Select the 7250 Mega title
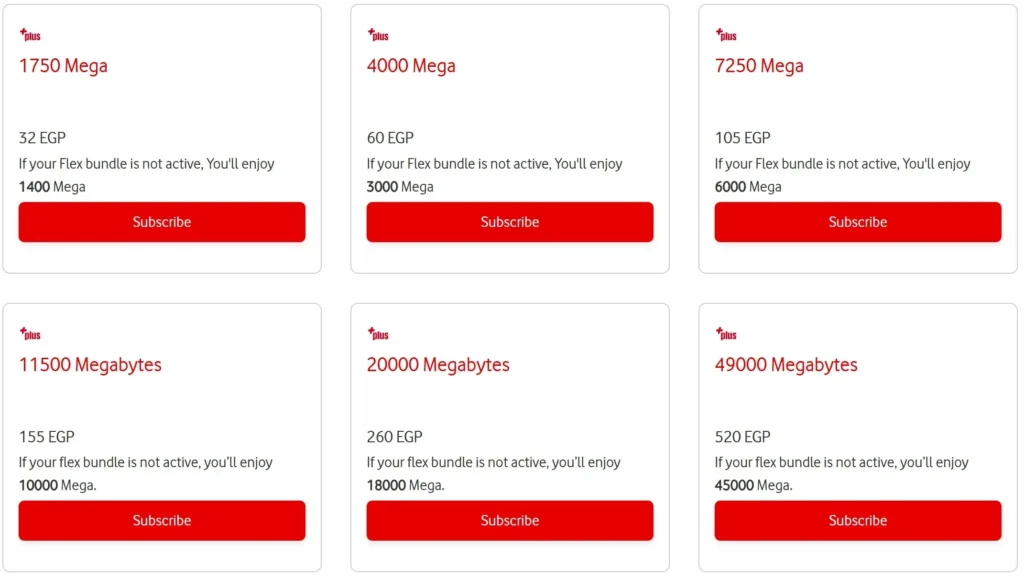 pos(760,66)
